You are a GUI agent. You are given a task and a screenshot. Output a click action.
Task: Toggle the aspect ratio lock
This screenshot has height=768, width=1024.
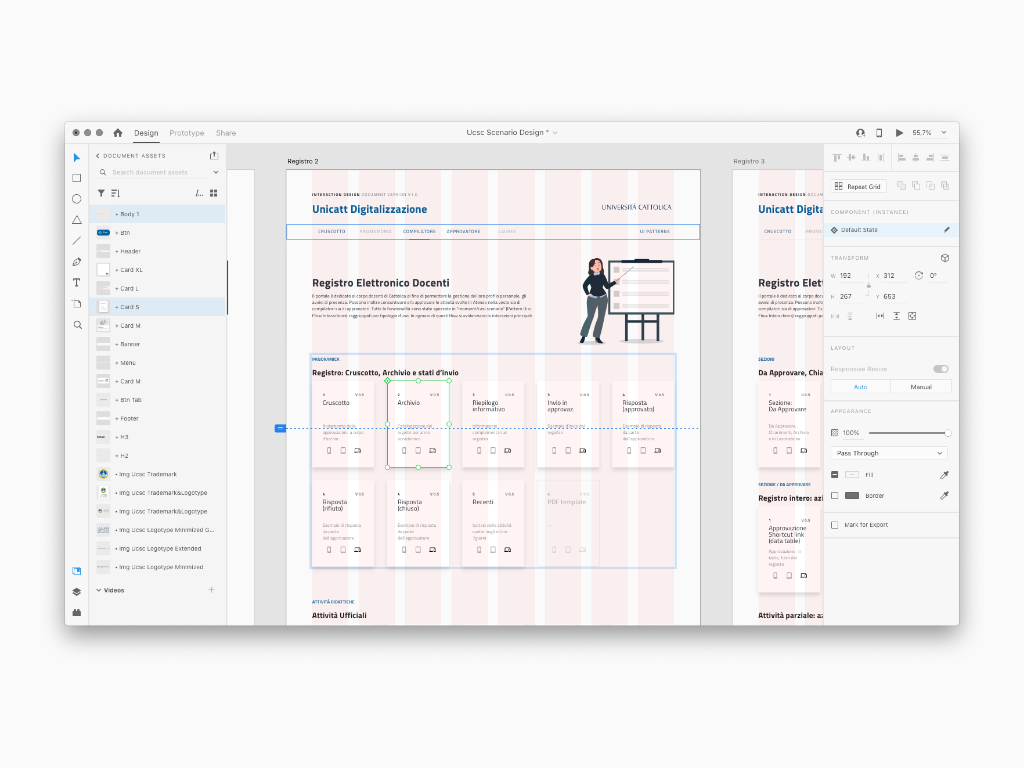(869, 285)
